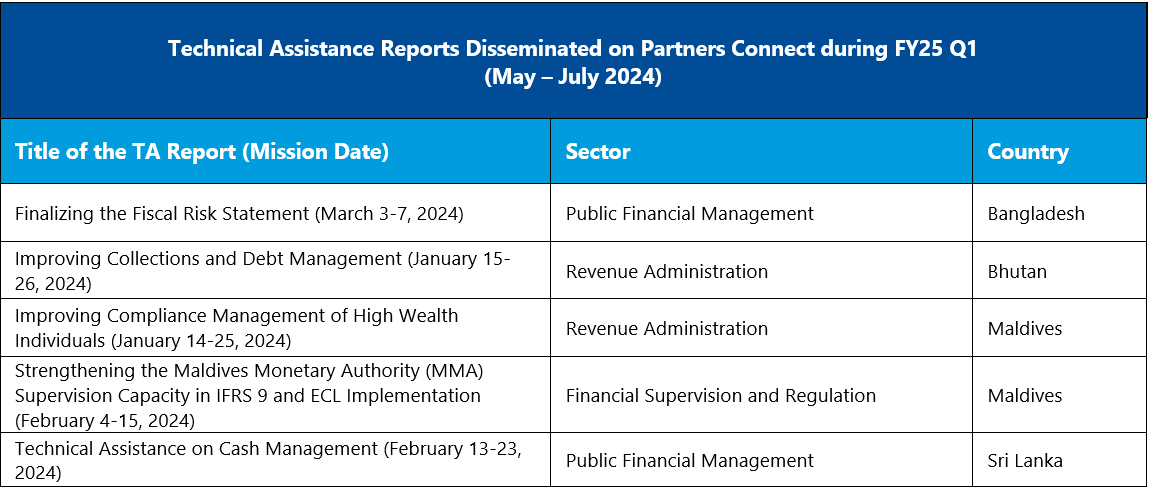1153x492 pixels.
Task: Select the 'Sector' column header
Action: 598,151
